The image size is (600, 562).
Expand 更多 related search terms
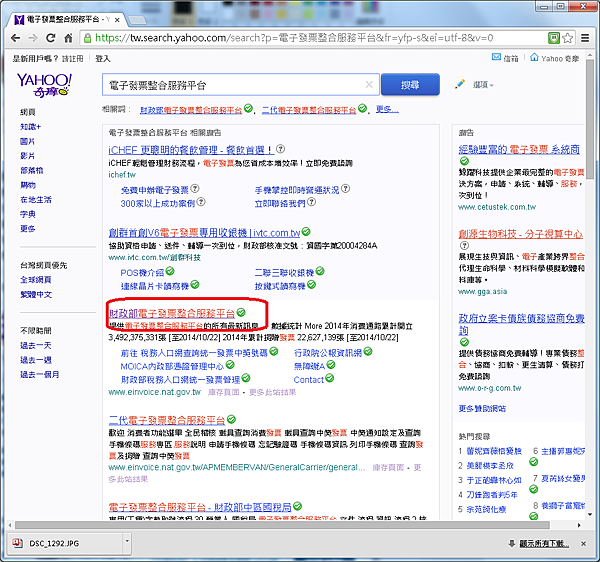tap(386, 109)
